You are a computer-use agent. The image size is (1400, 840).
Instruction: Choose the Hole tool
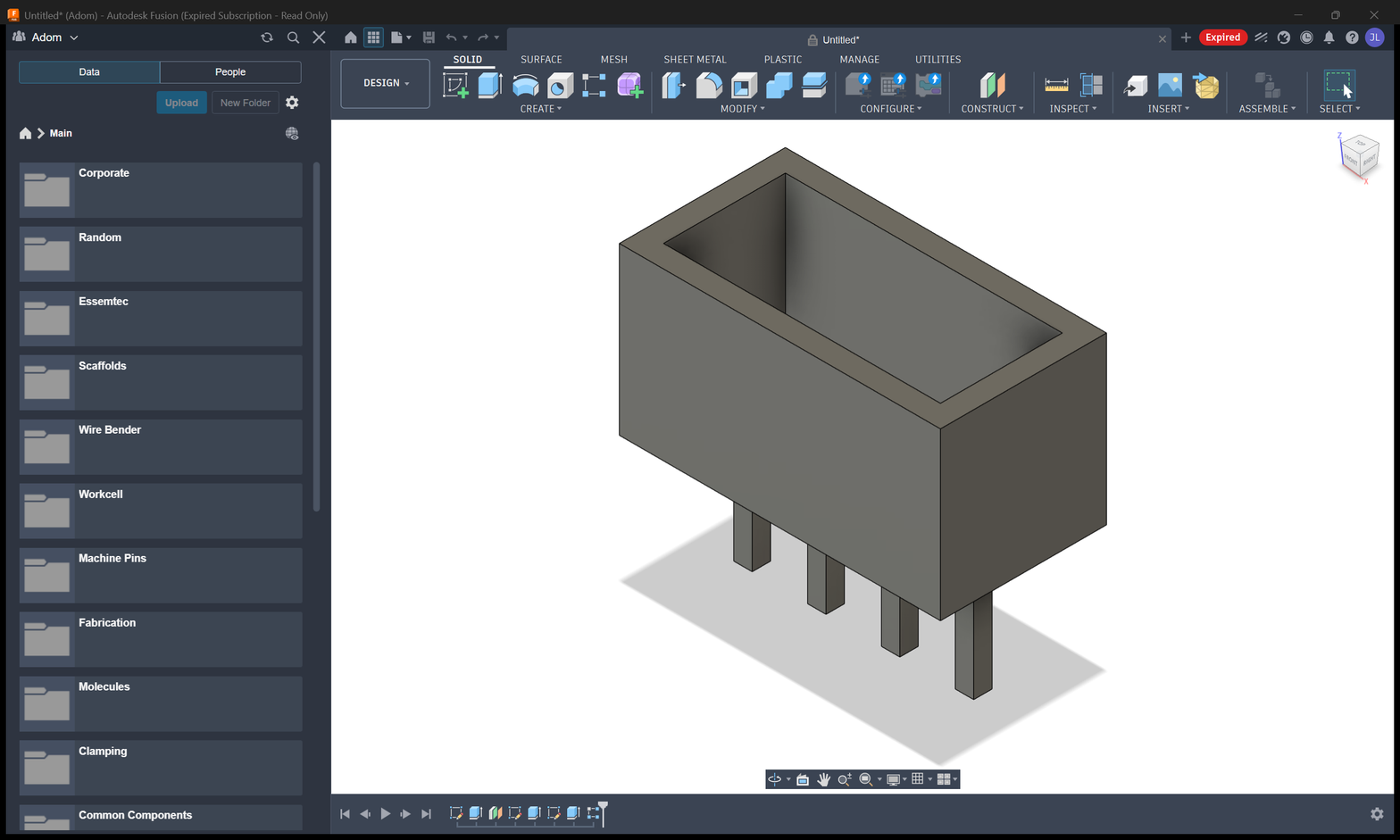[x=560, y=86]
